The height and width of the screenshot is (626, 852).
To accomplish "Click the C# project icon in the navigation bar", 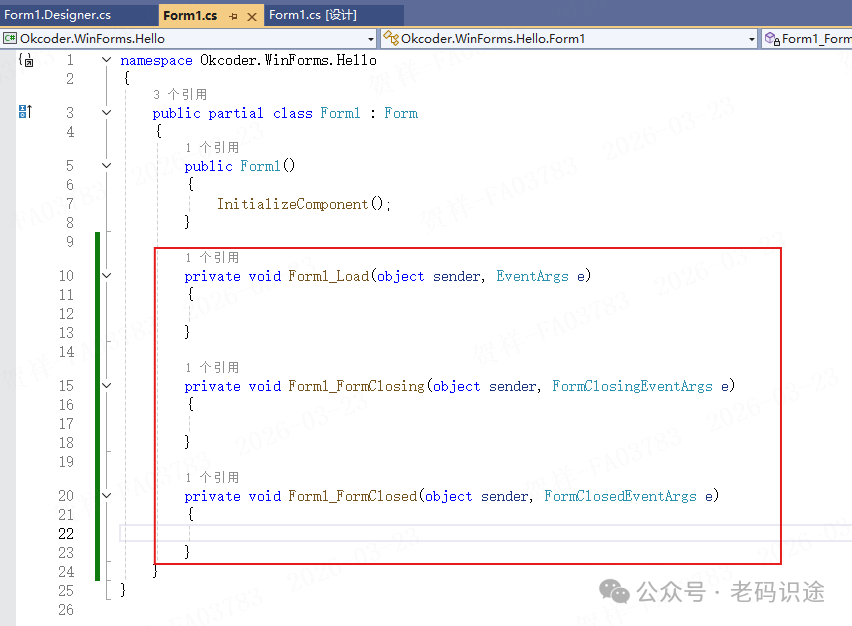I will click(10, 39).
